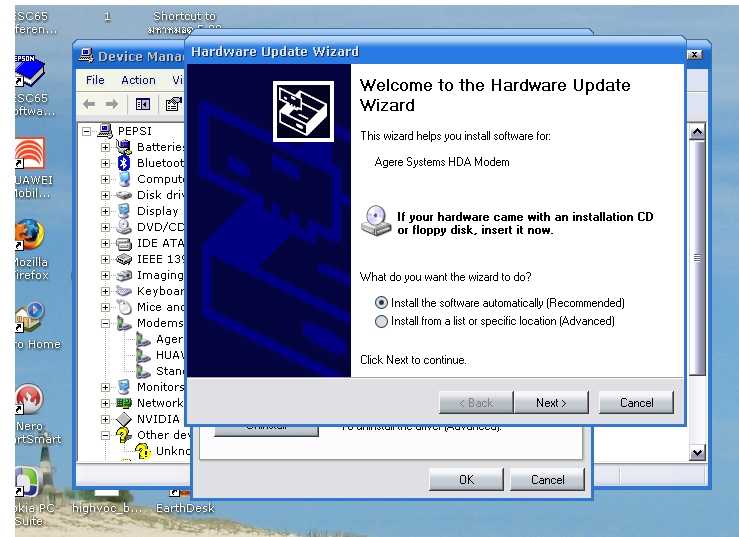
Task: Click Back arrow in Device Manager toolbar
Action: (x=89, y=104)
